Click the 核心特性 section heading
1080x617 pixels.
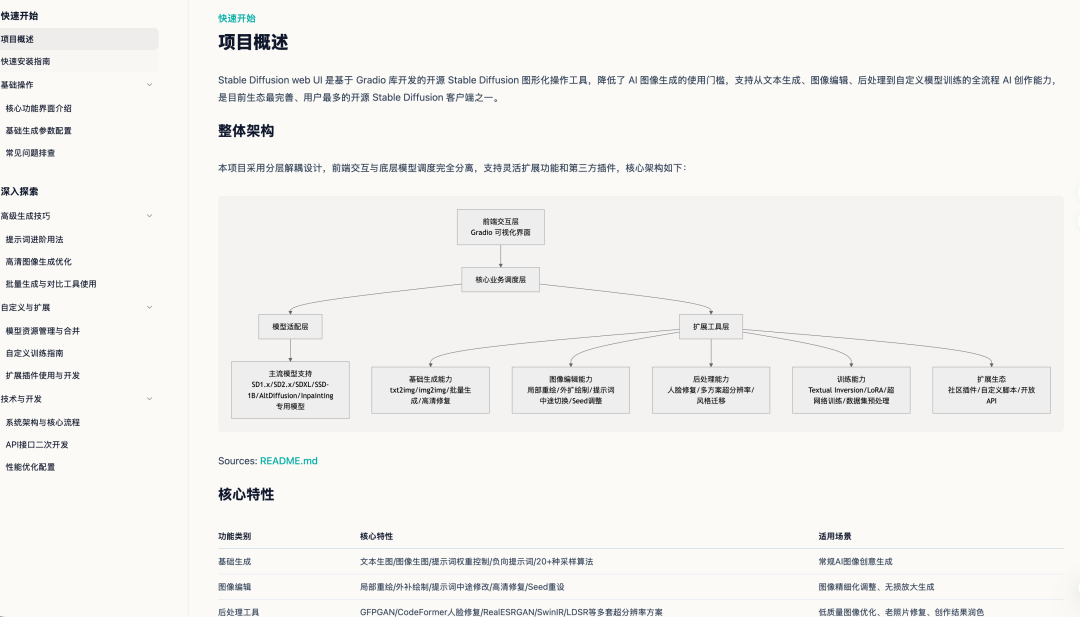tap(246, 494)
